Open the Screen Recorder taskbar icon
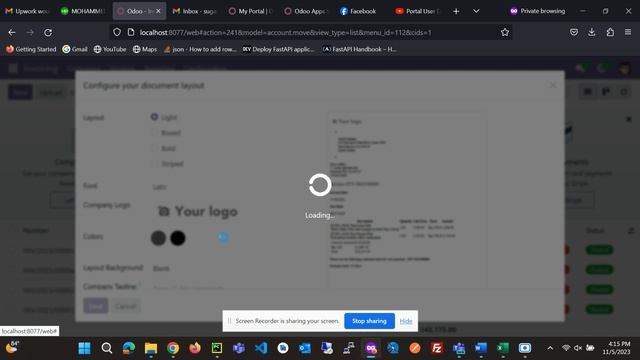The image size is (640, 360). click(525, 348)
